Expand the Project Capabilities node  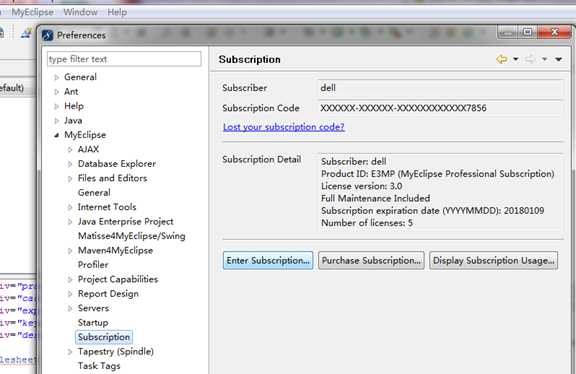click(70, 280)
